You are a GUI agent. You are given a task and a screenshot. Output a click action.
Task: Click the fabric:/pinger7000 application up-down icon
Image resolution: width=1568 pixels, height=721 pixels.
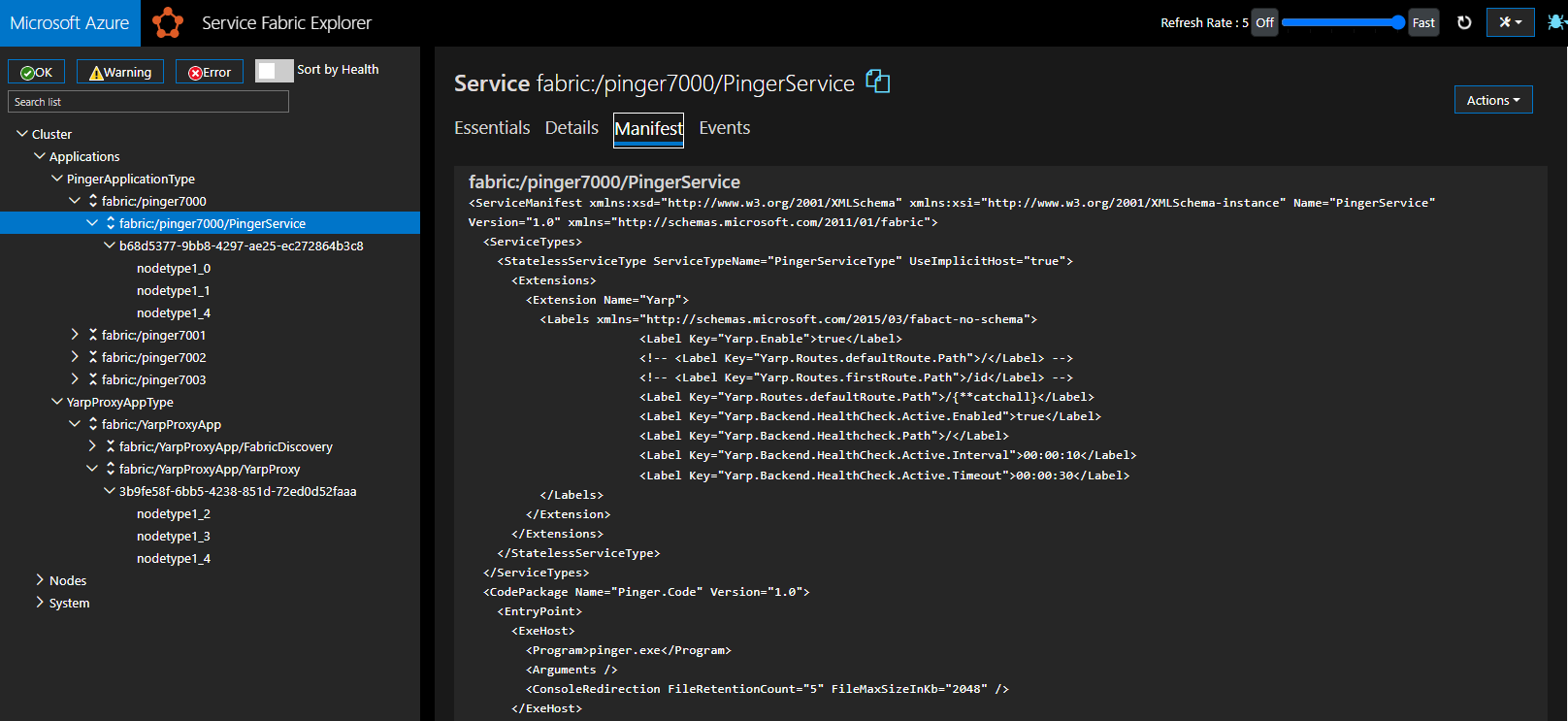93,201
